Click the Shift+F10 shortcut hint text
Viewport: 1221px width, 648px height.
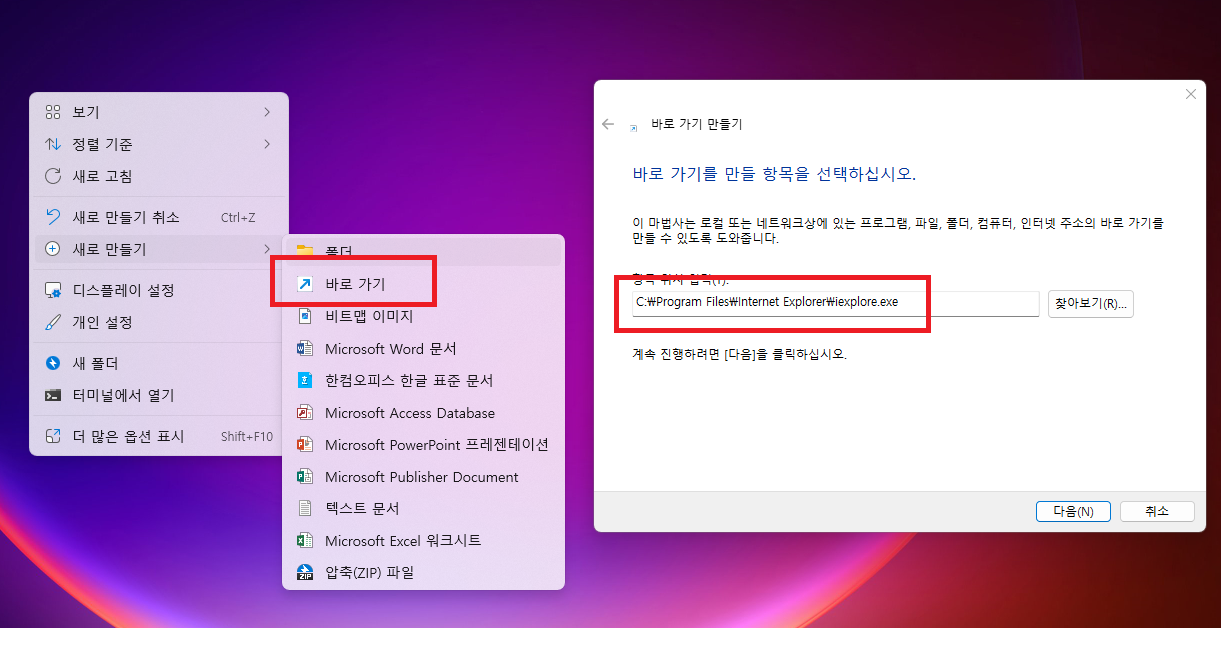(x=247, y=436)
